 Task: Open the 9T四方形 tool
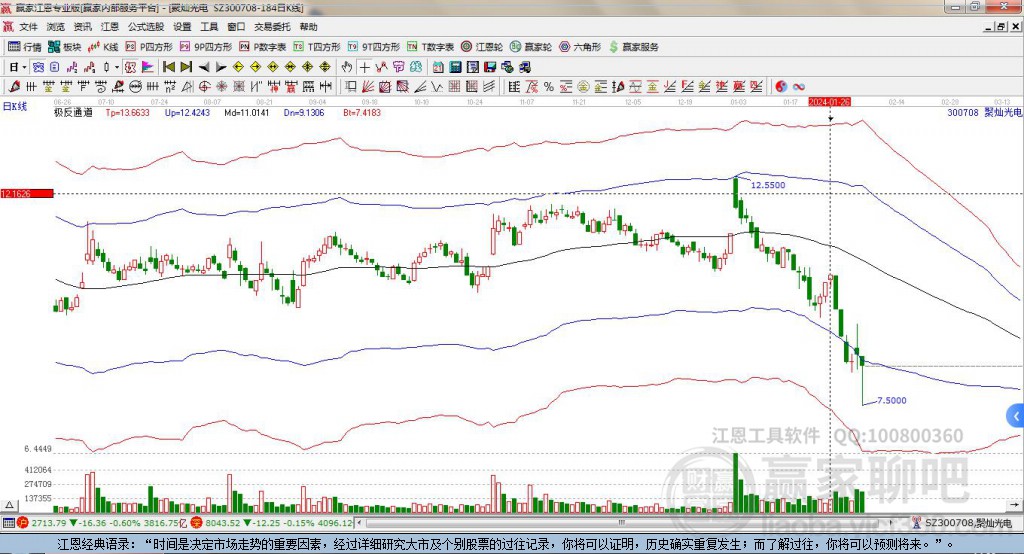374,47
